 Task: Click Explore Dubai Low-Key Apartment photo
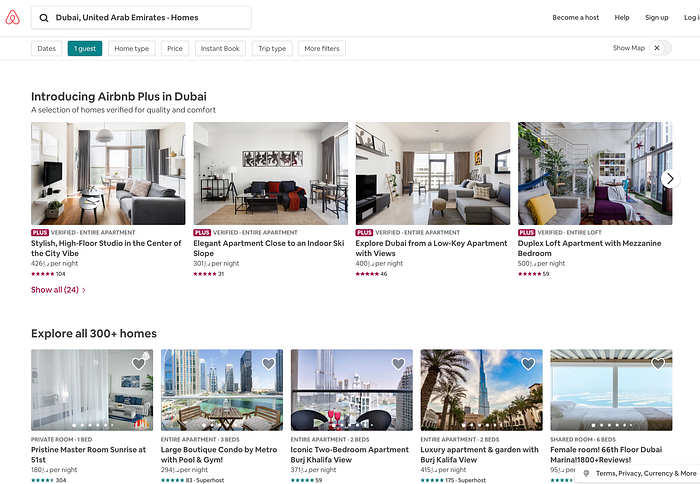point(433,173)
